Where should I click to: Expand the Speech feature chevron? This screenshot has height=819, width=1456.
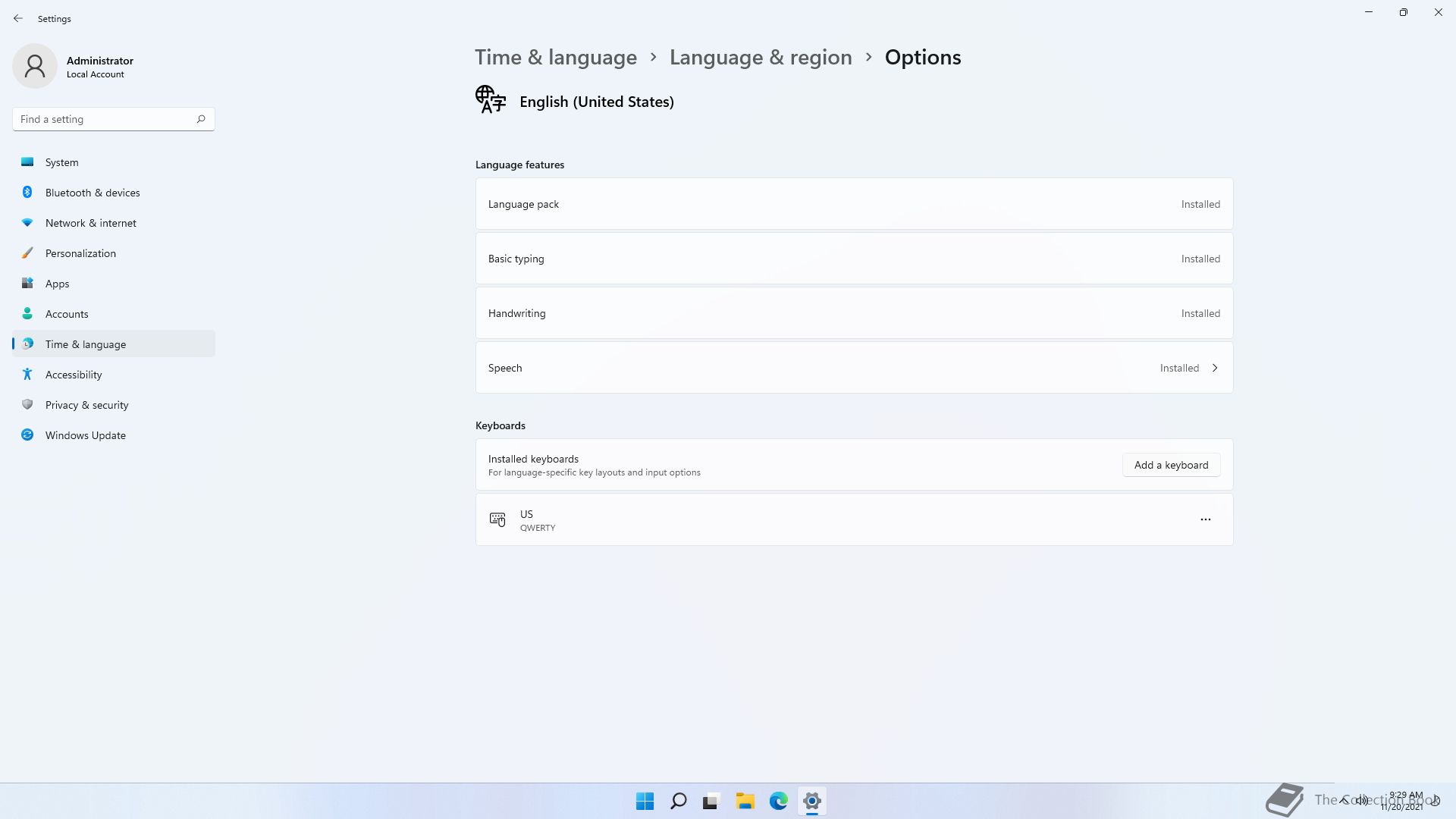pyautogui.click(x=1215, y=368)
